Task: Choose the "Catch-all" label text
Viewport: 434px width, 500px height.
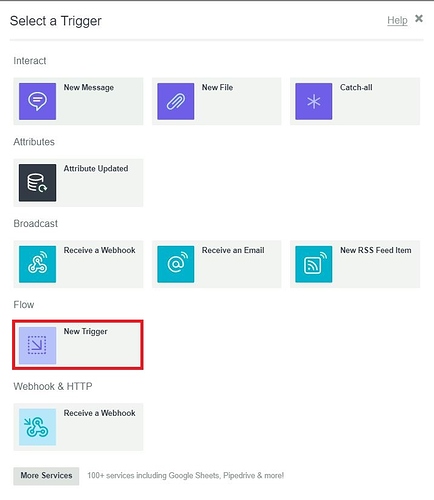Action: tap(356, 87)
